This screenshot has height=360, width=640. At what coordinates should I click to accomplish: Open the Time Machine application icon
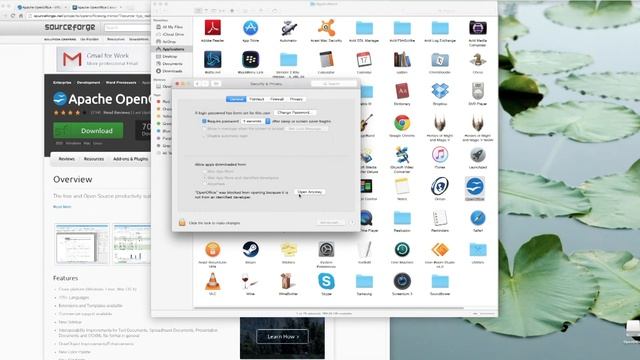coord(402,249)
